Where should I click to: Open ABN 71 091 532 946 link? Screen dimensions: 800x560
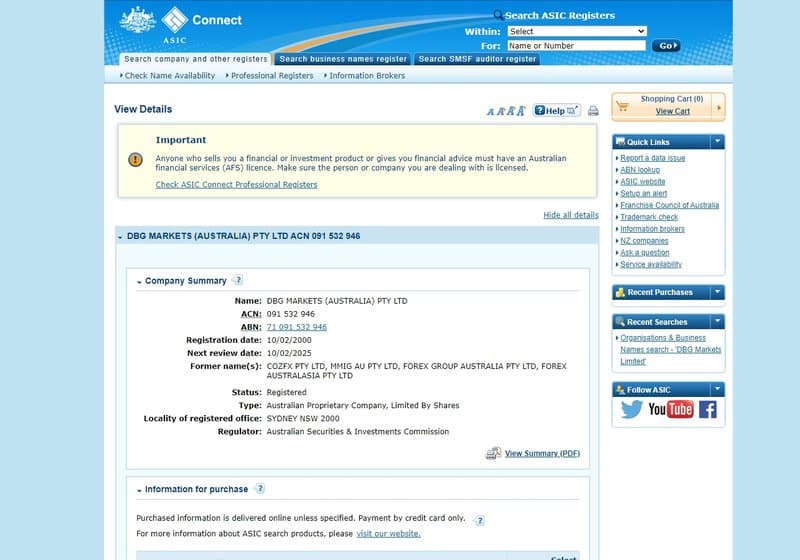pyautogui.click(x=296, y=327)
